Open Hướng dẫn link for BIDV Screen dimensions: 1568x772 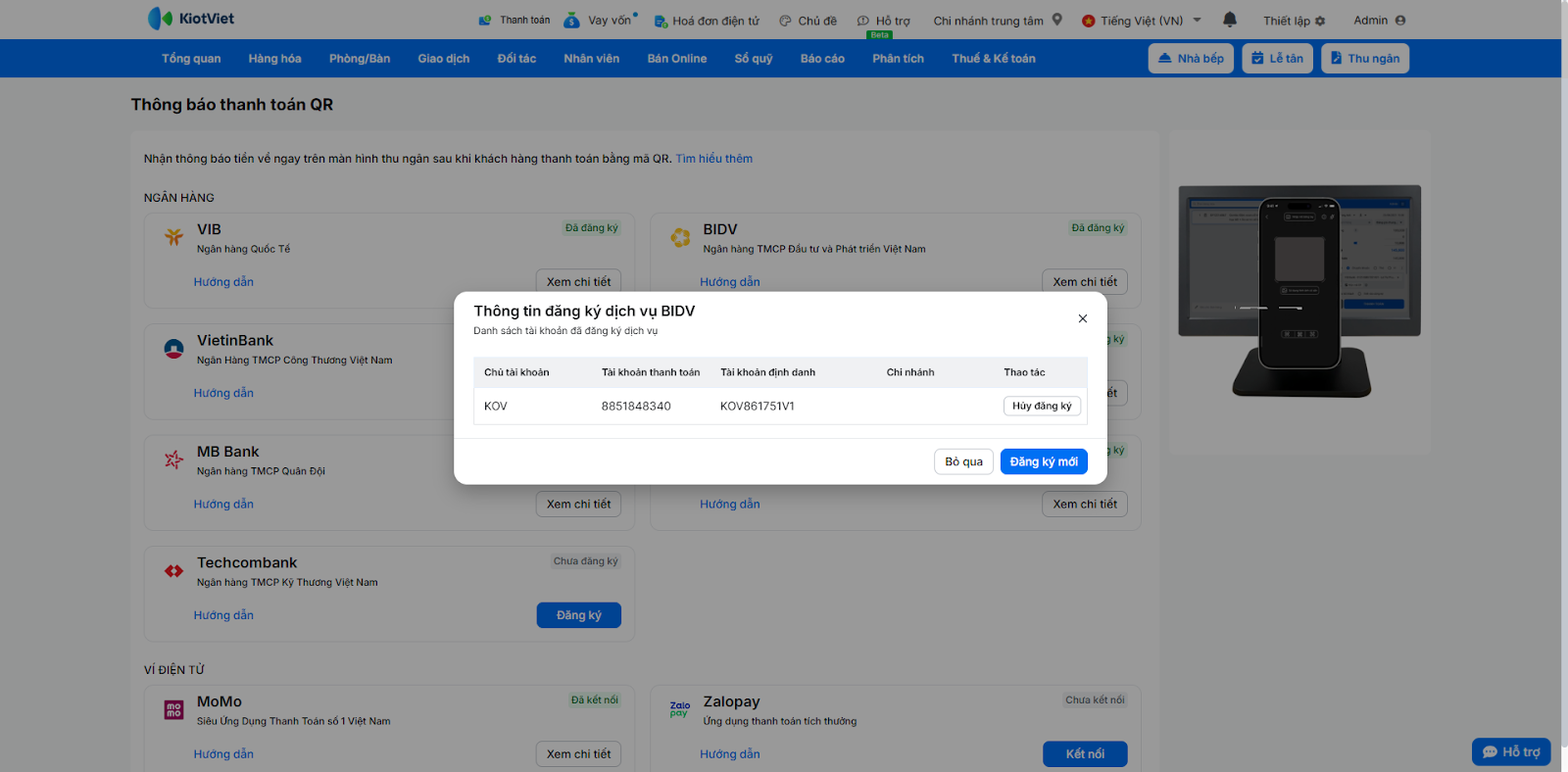pyautogui.click(x=730, y=282)
